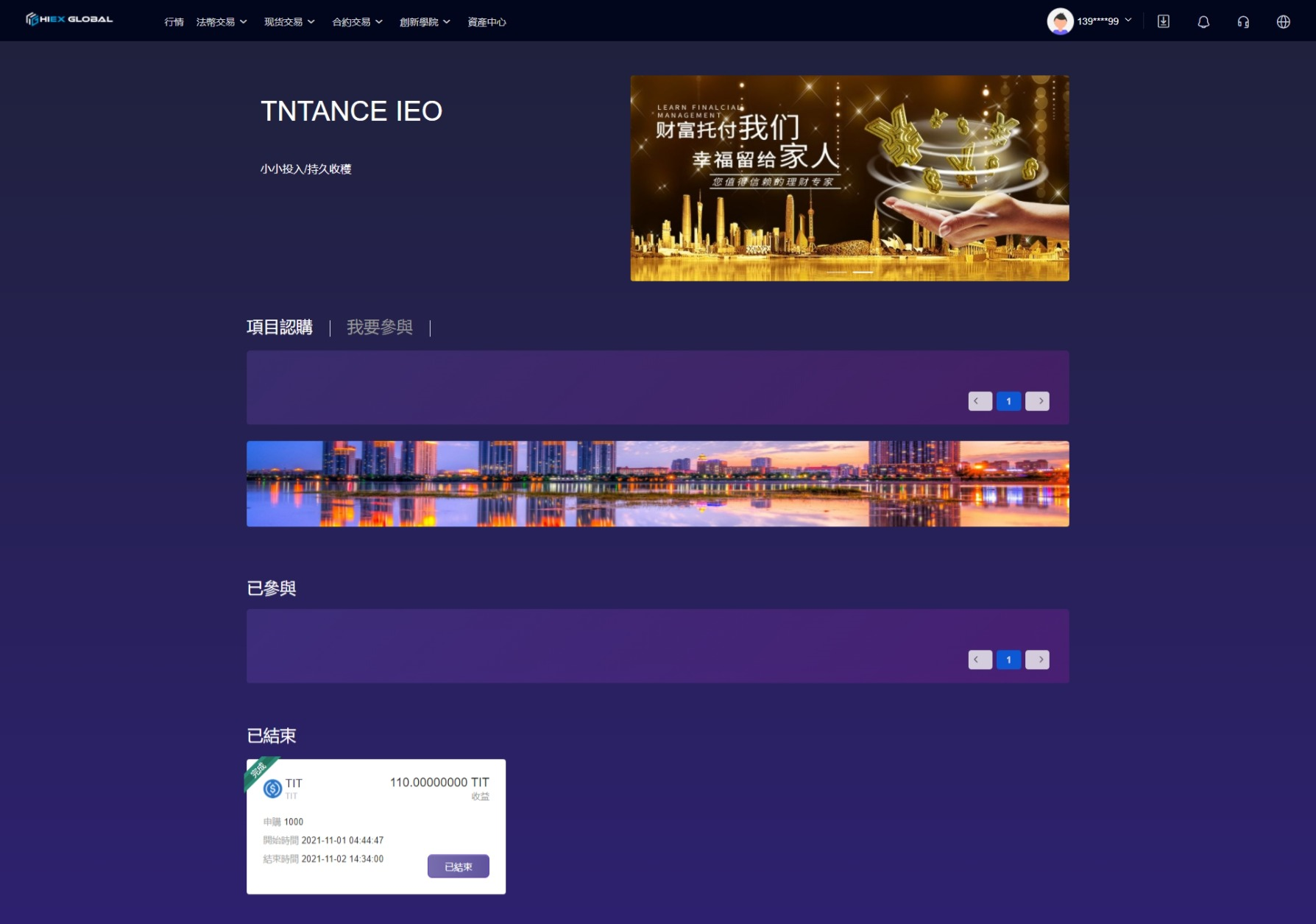Click the 已結束 button on TIT card
The width and height of the screenshot is (1316, 924).
point(458,867)
